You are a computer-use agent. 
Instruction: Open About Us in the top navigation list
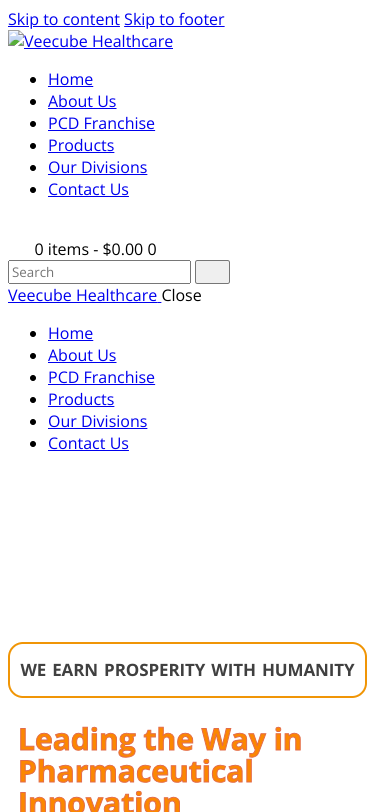pyautogui.click(x=82, y=102)
